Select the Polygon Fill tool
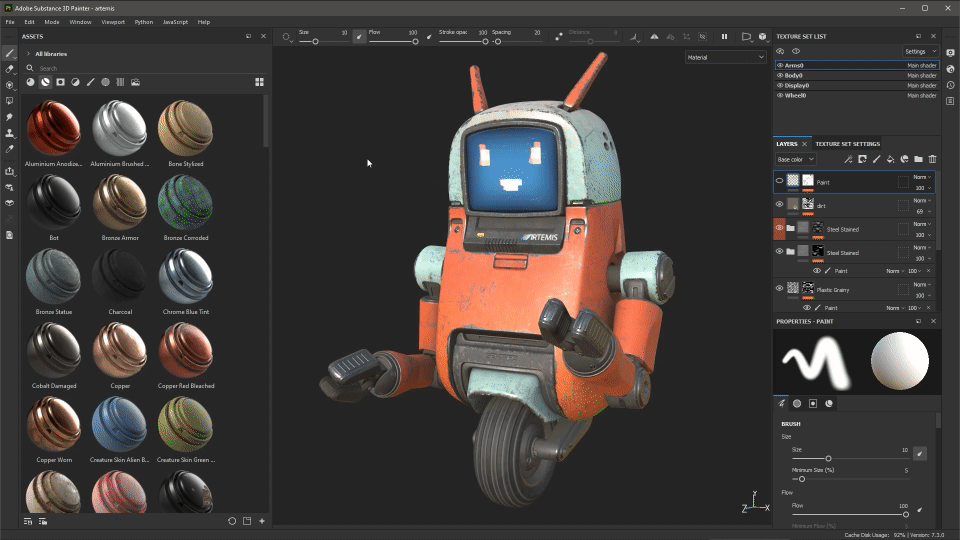Image resolution: width=960 pixels, height=540 pixels. point(10,101)
